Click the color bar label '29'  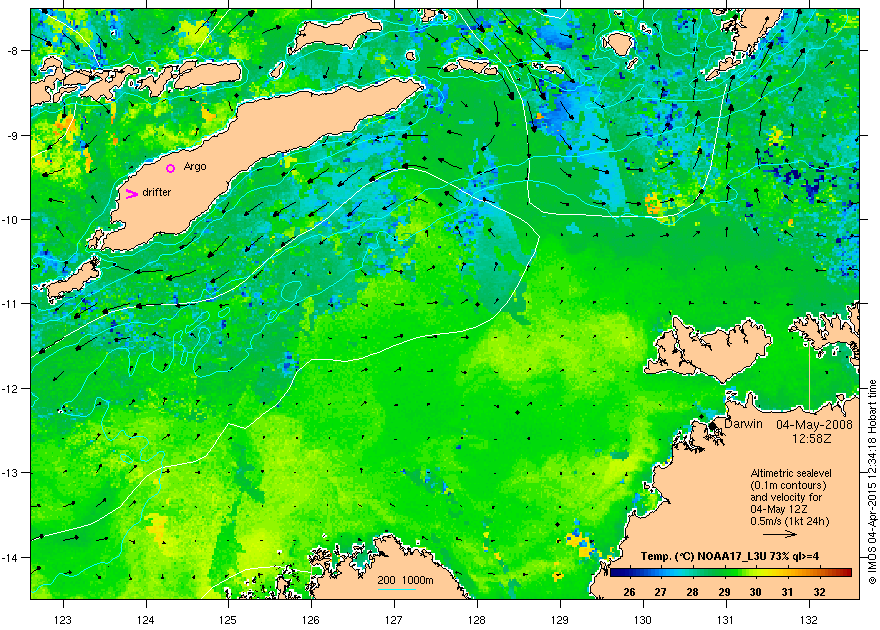pyautogui.click(x=724, y=592)
